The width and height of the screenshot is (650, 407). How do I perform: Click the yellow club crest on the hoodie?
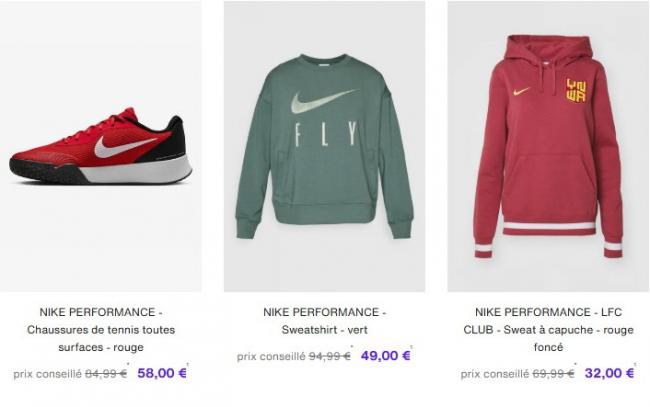[x=576, y=91]
